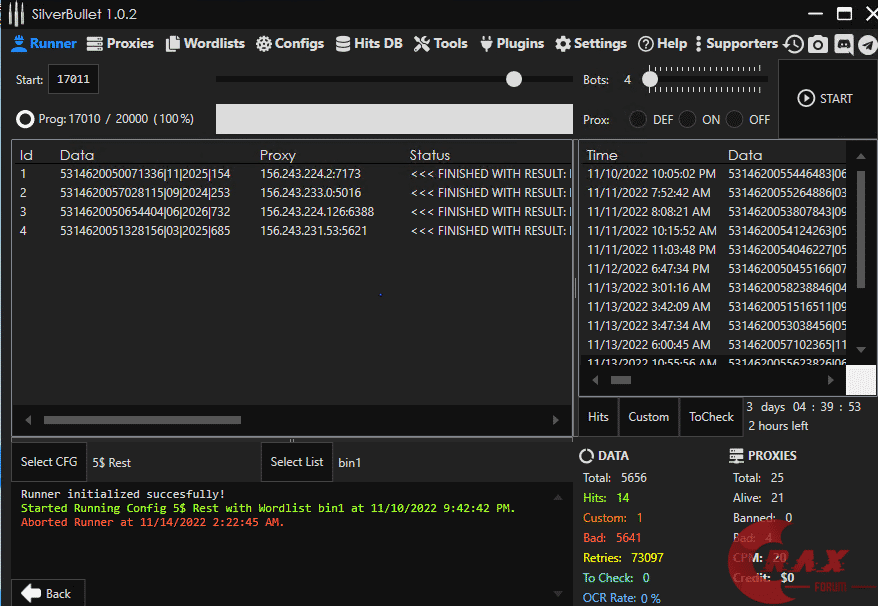Click the Start position input field
This screenshot has height=606, width=878.
pyautogui.click(x=73, y=79)
